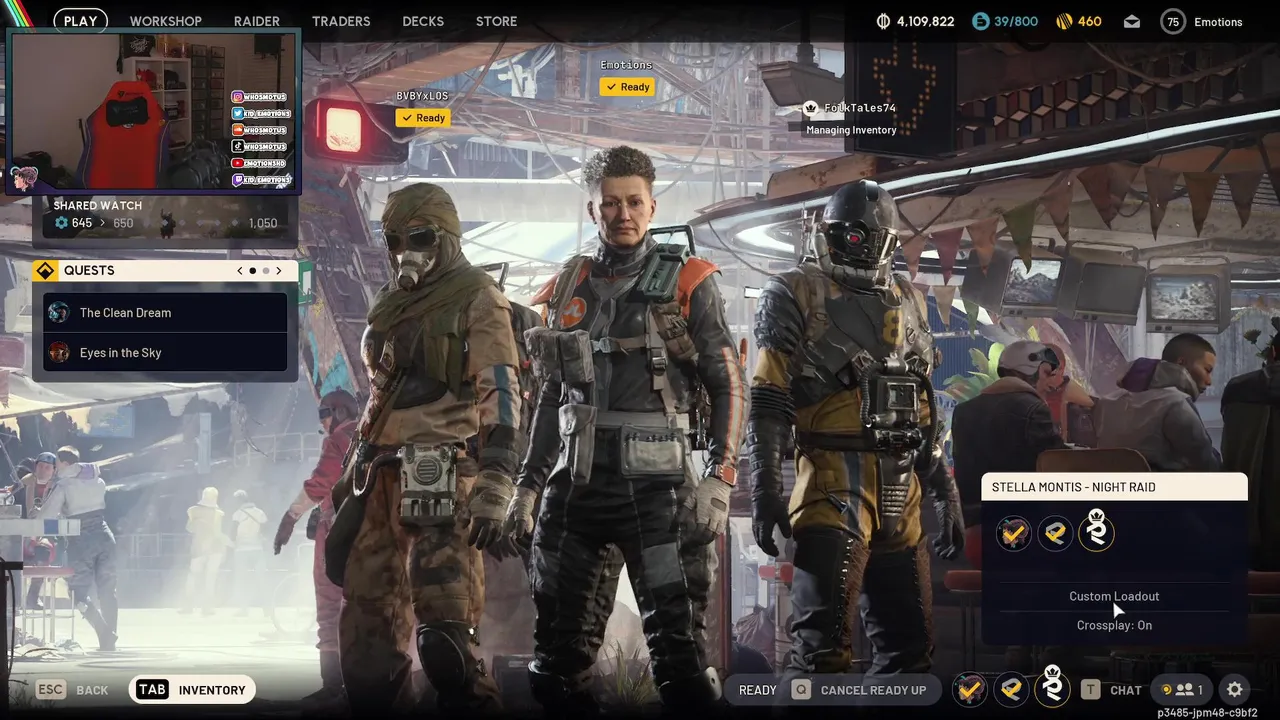The image size is (1280, 720).
Task: Open the party members count icon
Action: [1181, 690]
